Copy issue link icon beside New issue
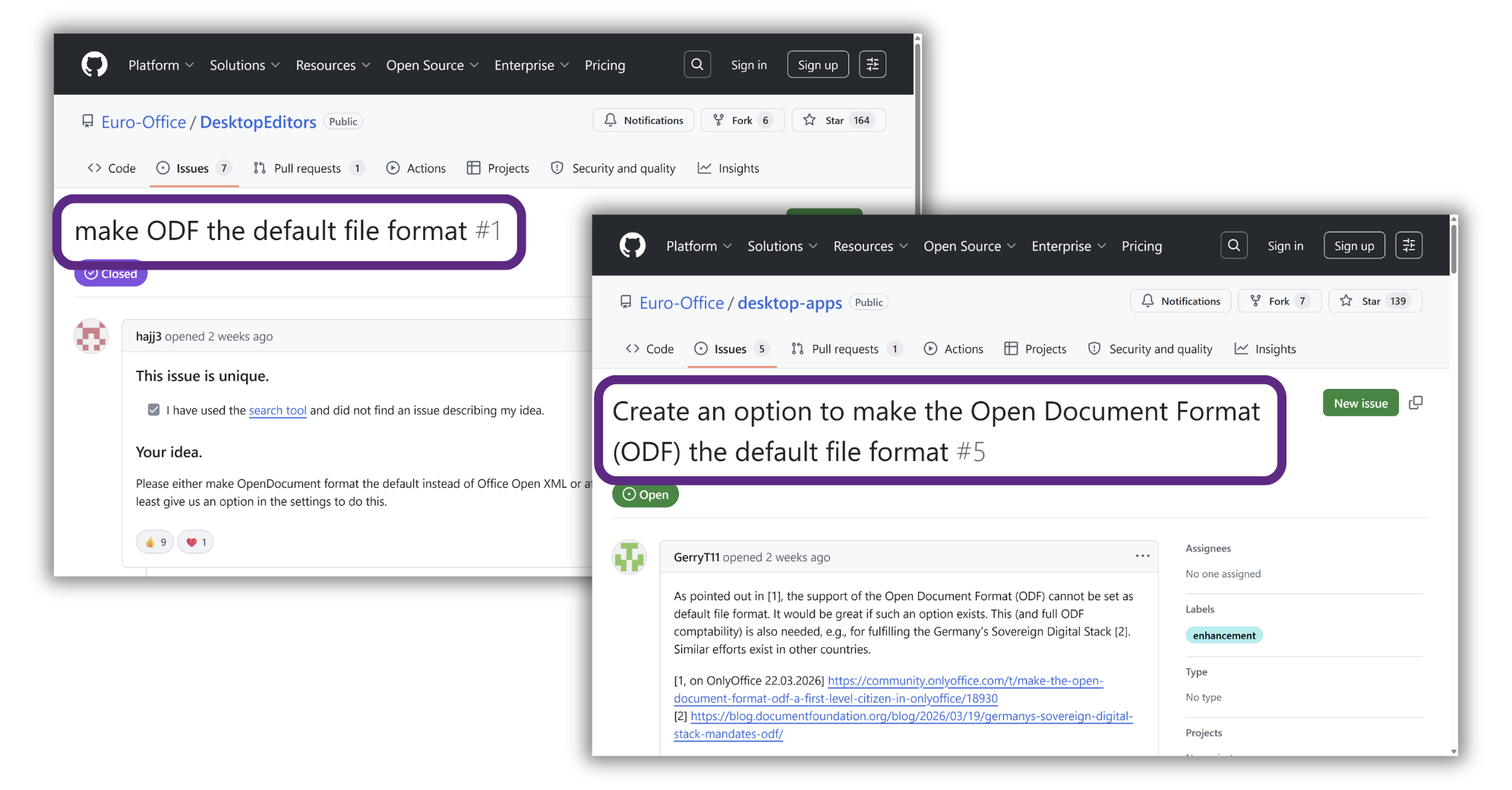1512x790 pixels. [x=1416, y=403]
